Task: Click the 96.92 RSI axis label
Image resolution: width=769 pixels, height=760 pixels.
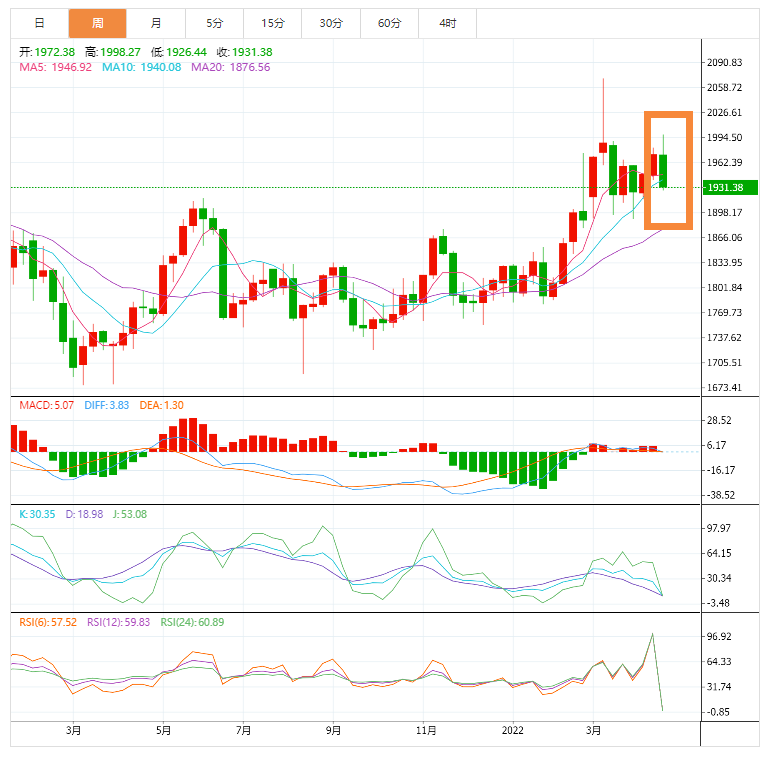Action: tap(719, 637)
